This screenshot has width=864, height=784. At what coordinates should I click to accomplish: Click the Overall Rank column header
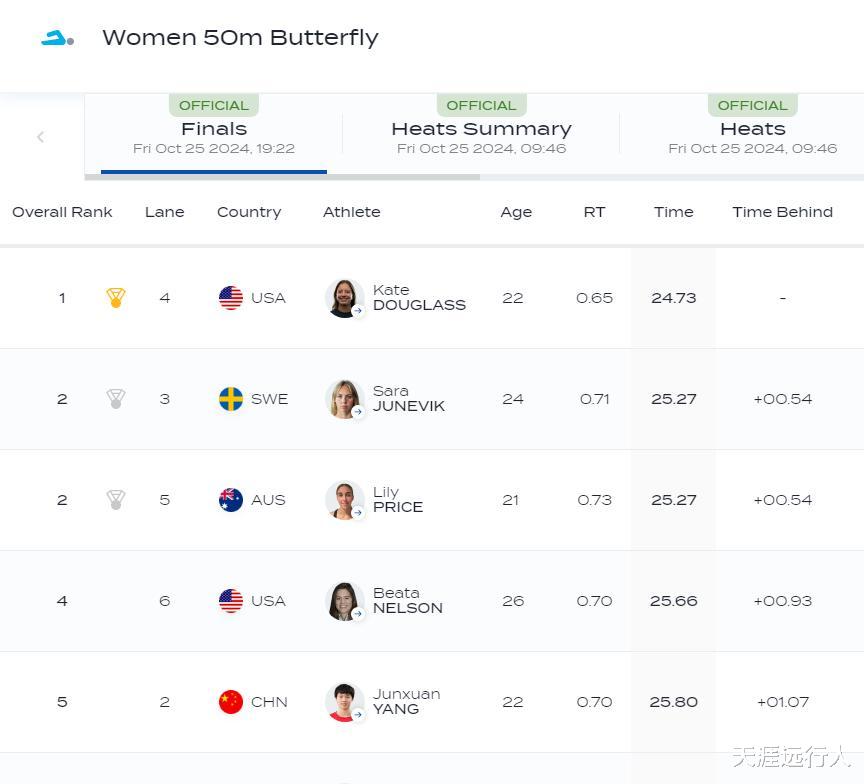click(62, 212)
